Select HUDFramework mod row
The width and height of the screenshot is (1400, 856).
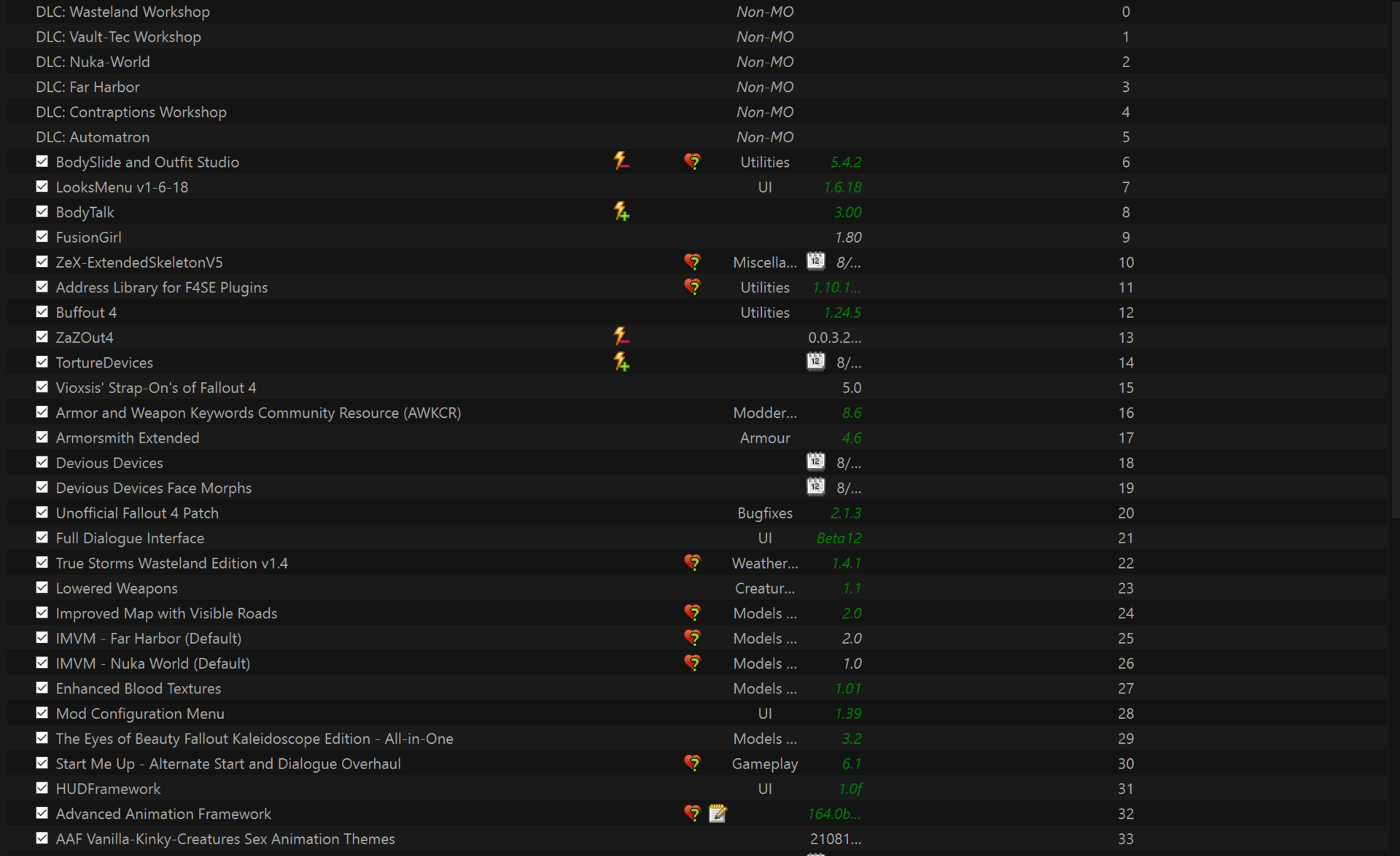pyautogui.click(x=697, y=788)
